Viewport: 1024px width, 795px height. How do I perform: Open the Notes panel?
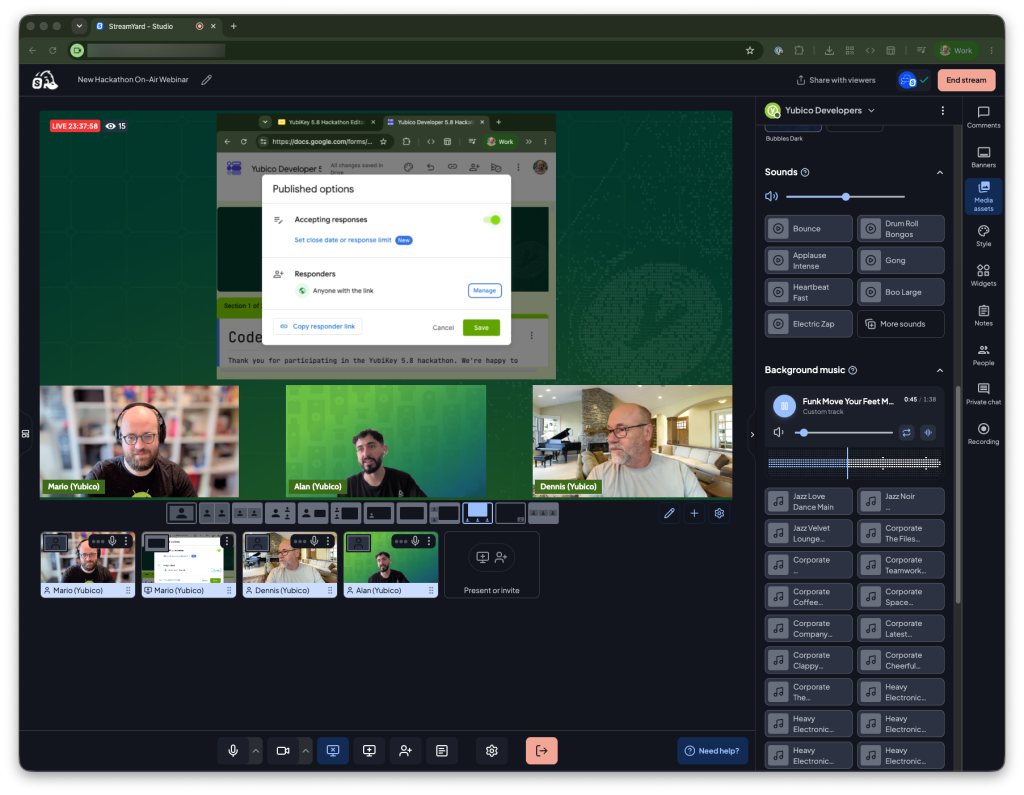pyautogui.click(x=983, y=315)
